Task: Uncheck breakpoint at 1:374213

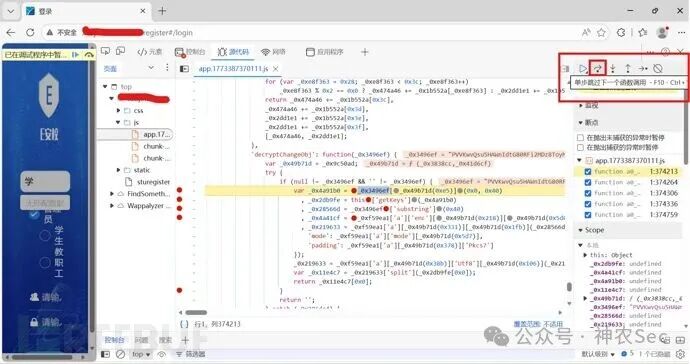Action: pyautogui.click(x=588, y=171)
